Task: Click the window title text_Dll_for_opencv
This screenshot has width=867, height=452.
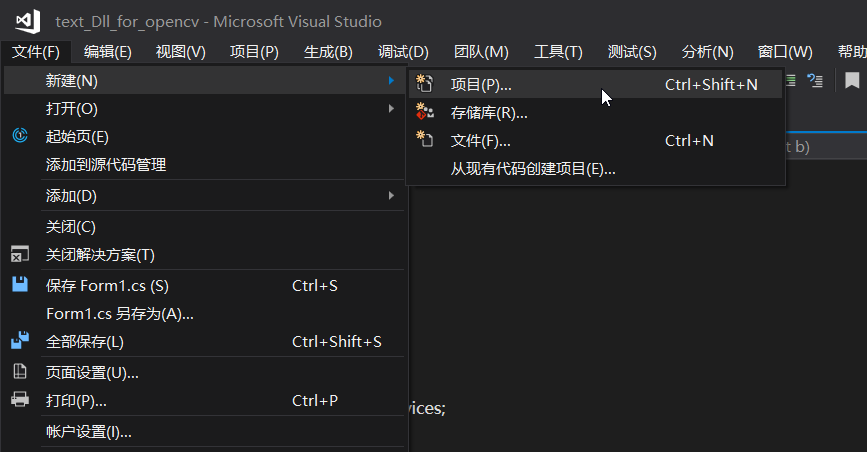Action: (x=127, y=22)
